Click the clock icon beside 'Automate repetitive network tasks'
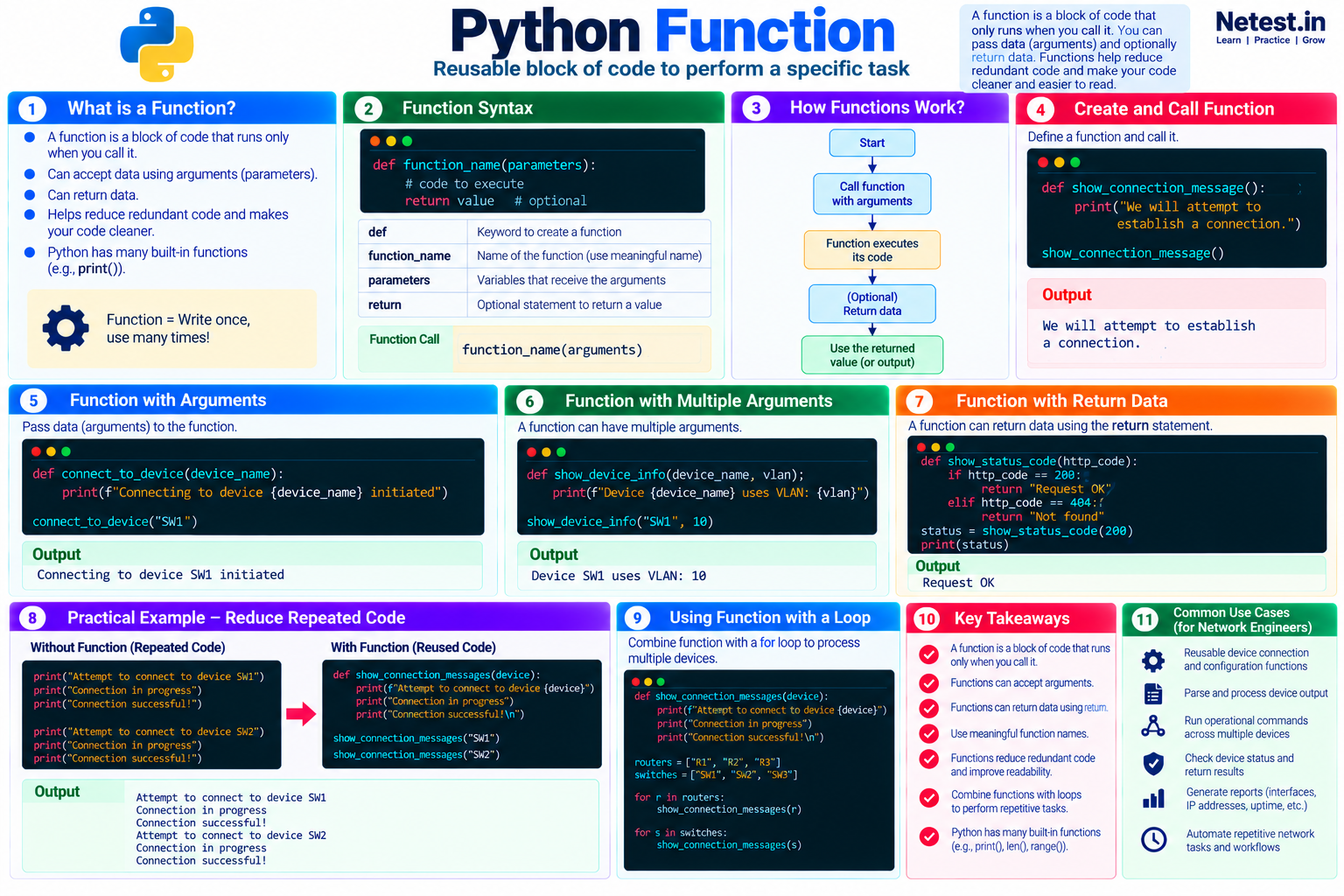Image resolution: width=1344 pixels, height=896 pixels. click(x=1153, y=840)
